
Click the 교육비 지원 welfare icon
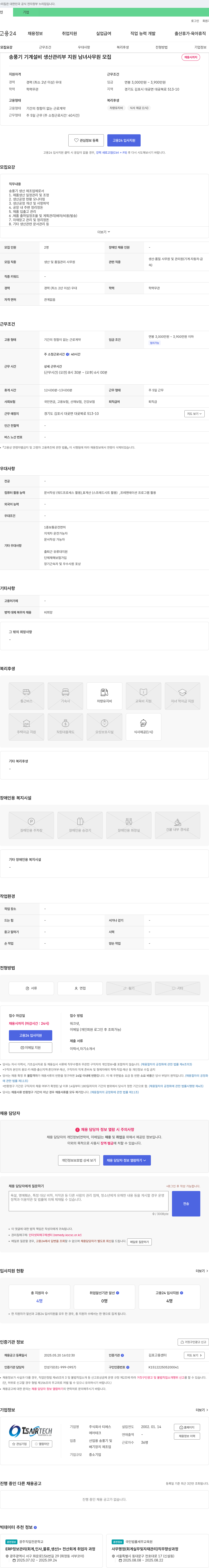coord(143,696)
